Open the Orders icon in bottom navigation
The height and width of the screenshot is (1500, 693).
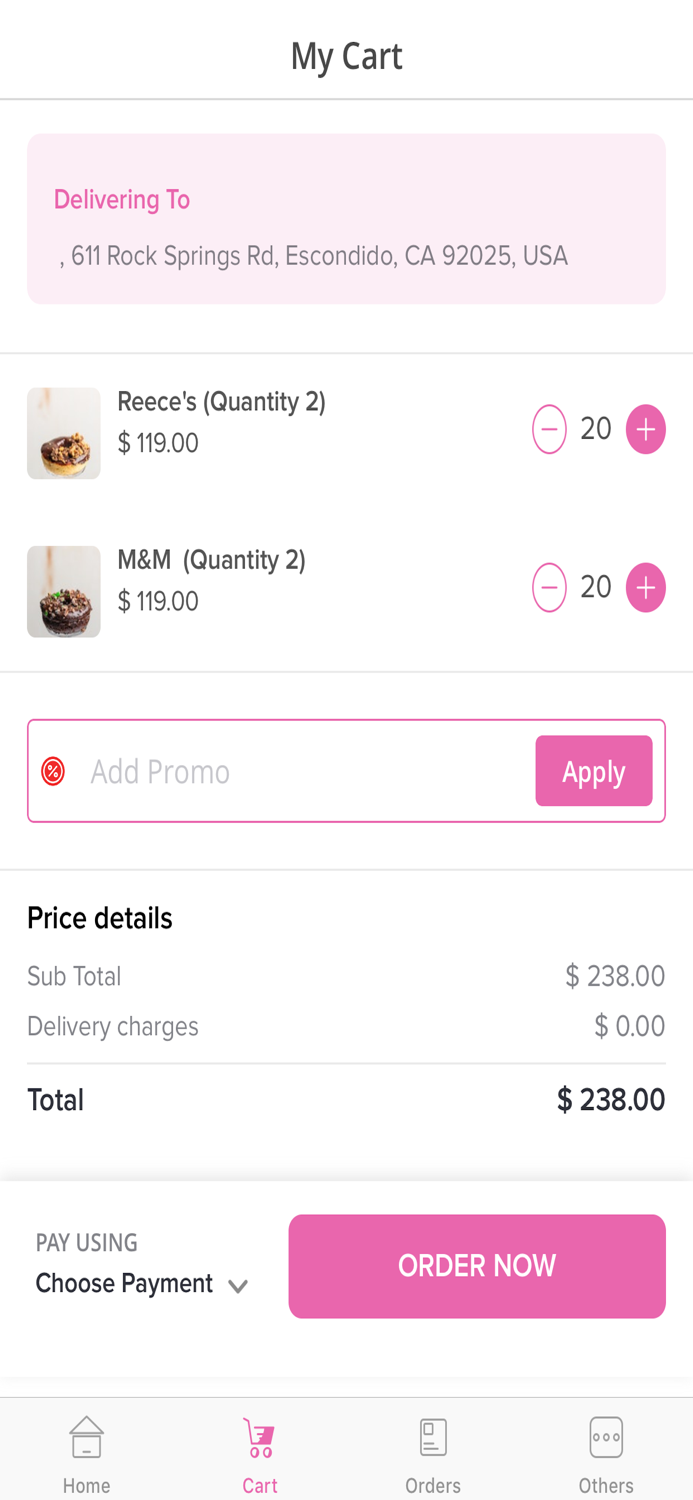[432, 1436]
